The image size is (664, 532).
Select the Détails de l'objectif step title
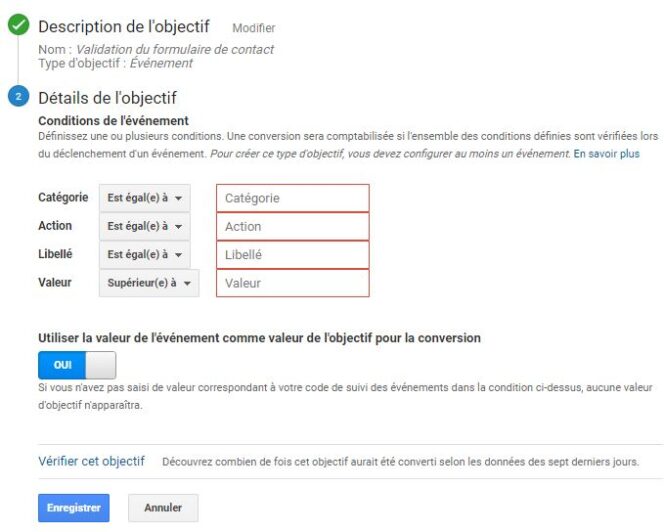(107, 97)
